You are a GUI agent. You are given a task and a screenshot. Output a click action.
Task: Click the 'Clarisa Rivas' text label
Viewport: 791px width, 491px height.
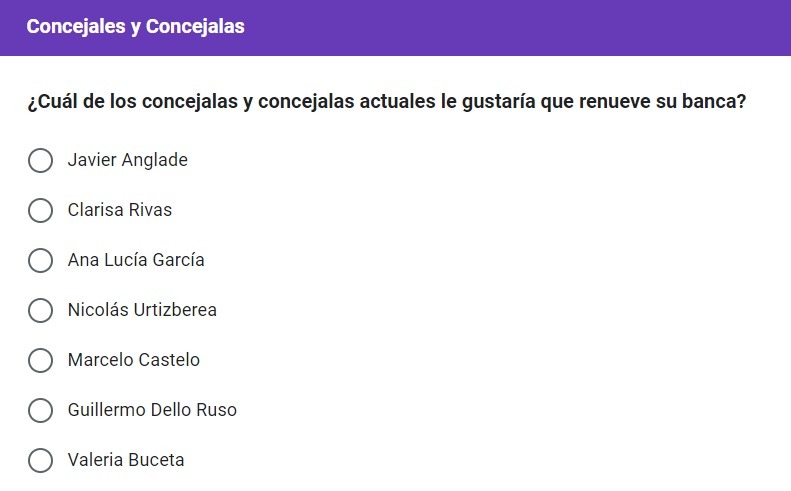click(120, 210)
